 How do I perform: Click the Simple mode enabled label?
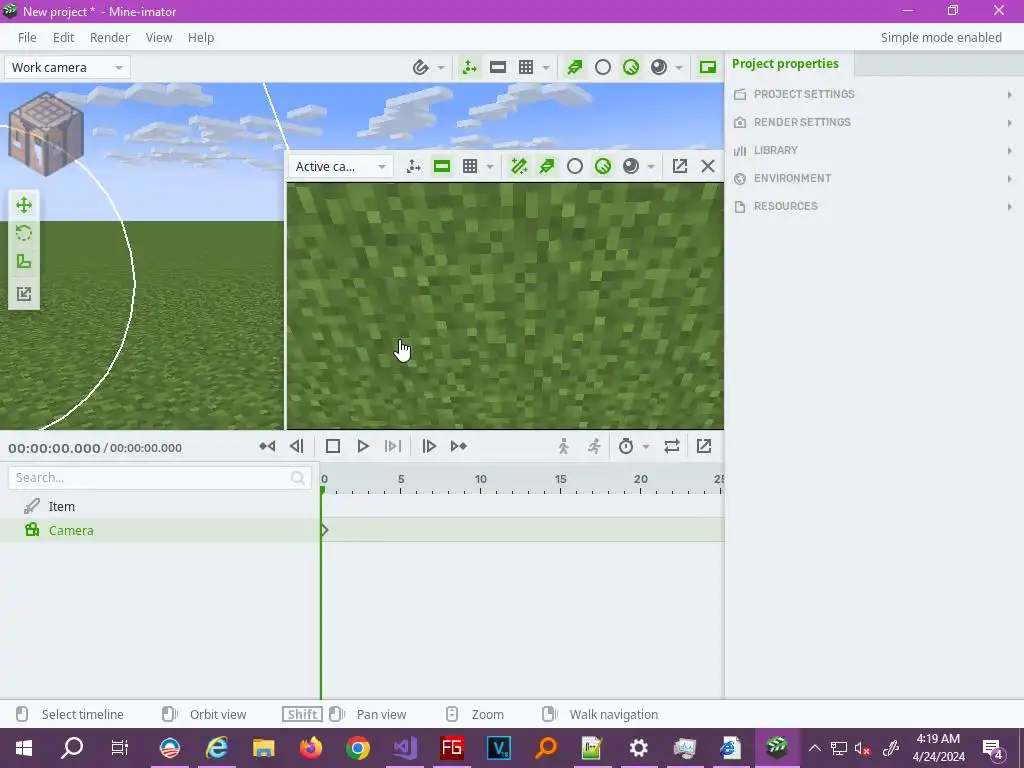coord(941,37)
